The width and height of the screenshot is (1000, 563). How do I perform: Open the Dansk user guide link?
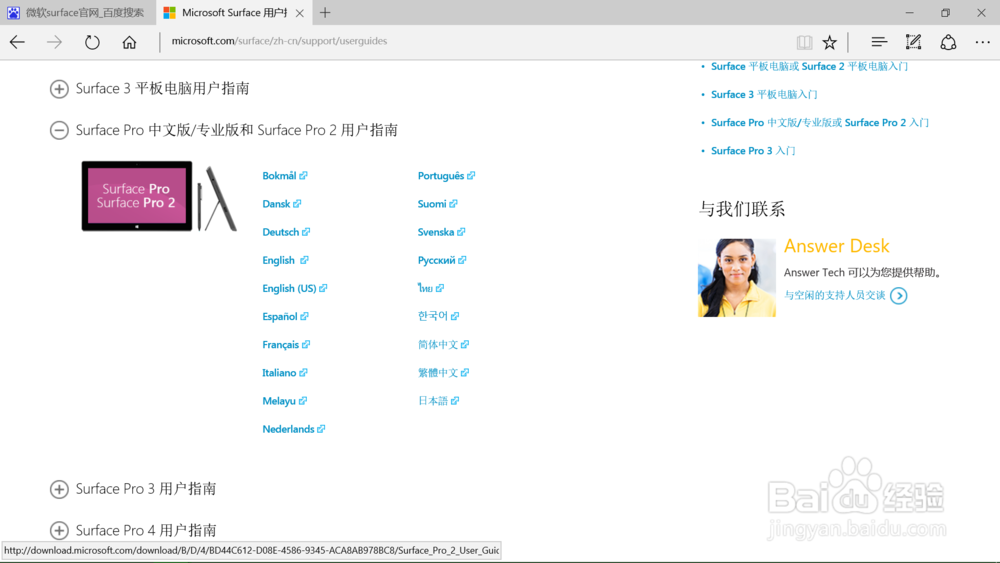click(x=281, y=204)
